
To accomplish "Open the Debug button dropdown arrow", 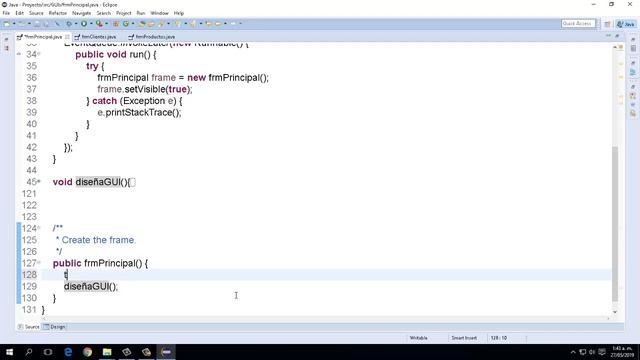I will pos(76,24).
